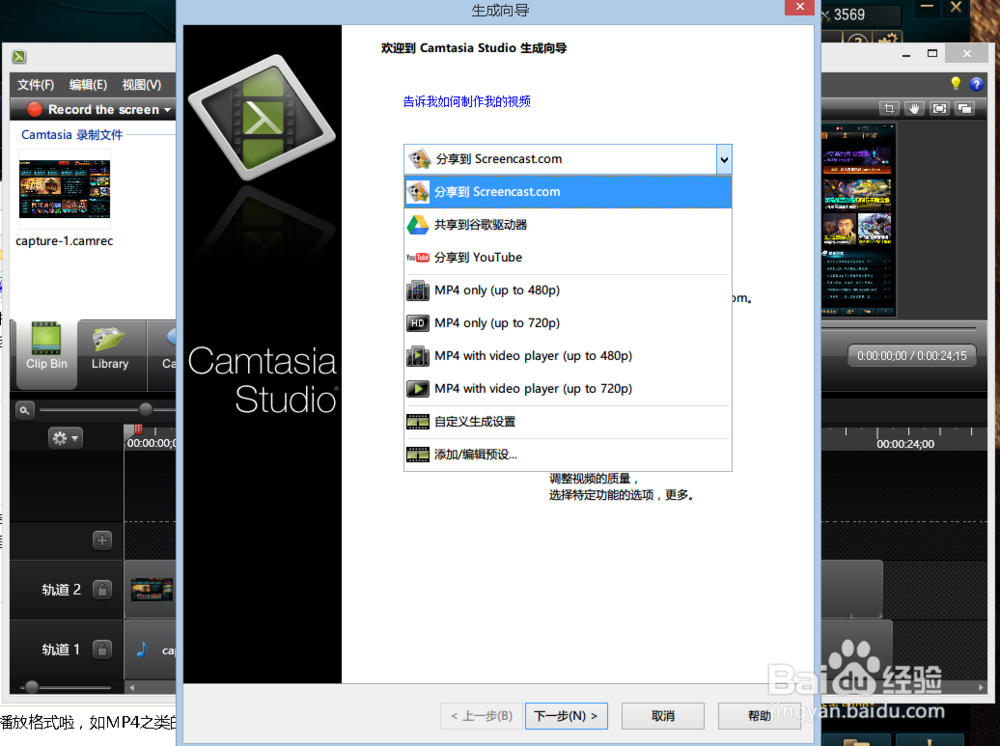Select 分享到 Screencast.com in dropdown list
Viewport: 1000px width, 746px height.
(x=568, y=192)
